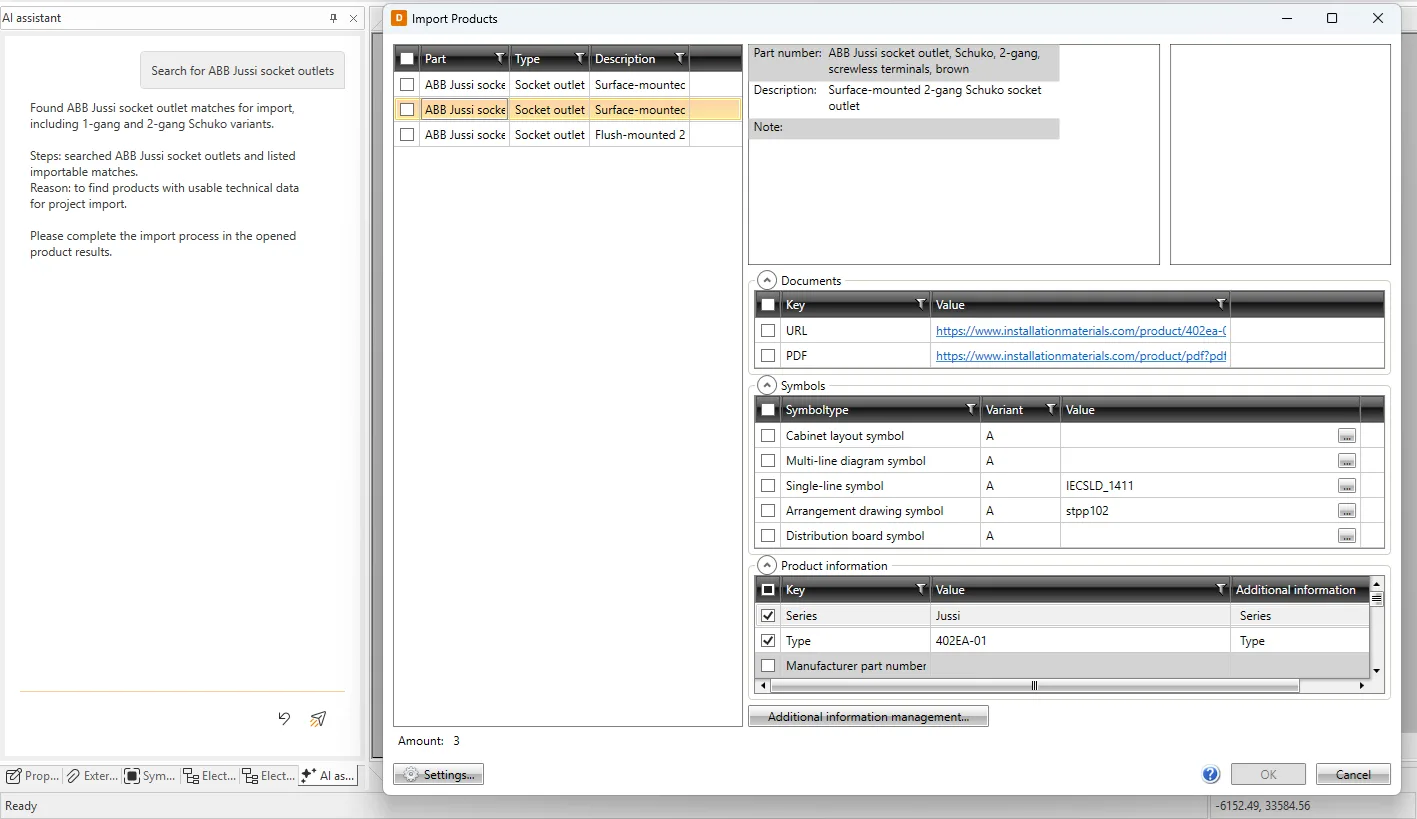Pin the AI assistant panel
1417x819 pixels.
pos(334,18)
